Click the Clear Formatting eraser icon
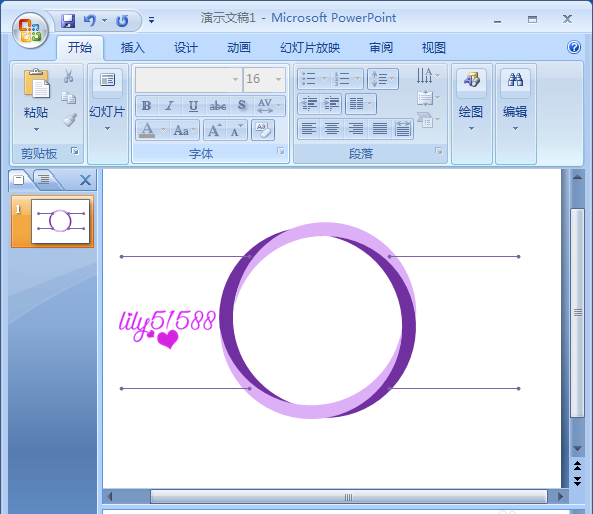 tap(263, 130)
